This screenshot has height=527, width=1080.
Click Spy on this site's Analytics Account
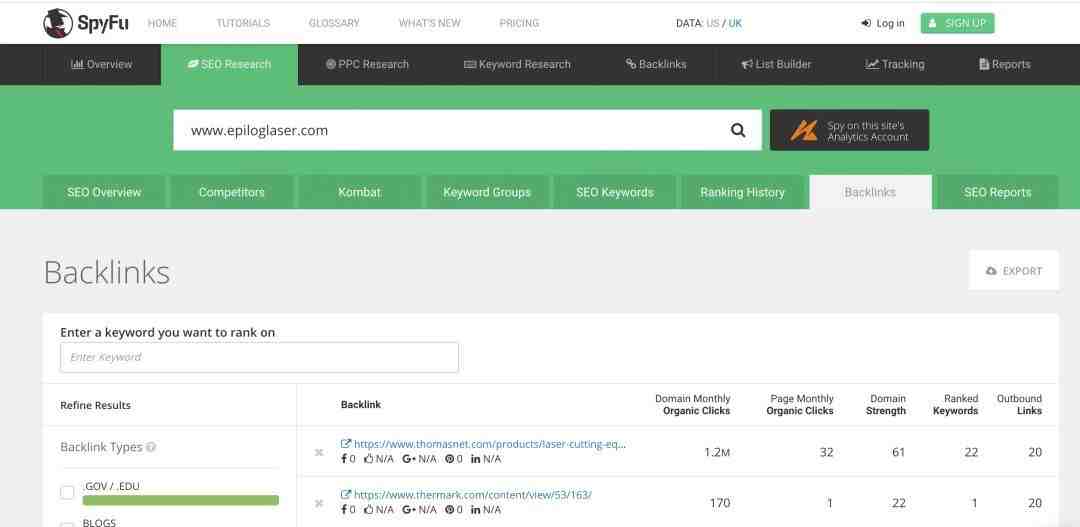pos(849,130)
